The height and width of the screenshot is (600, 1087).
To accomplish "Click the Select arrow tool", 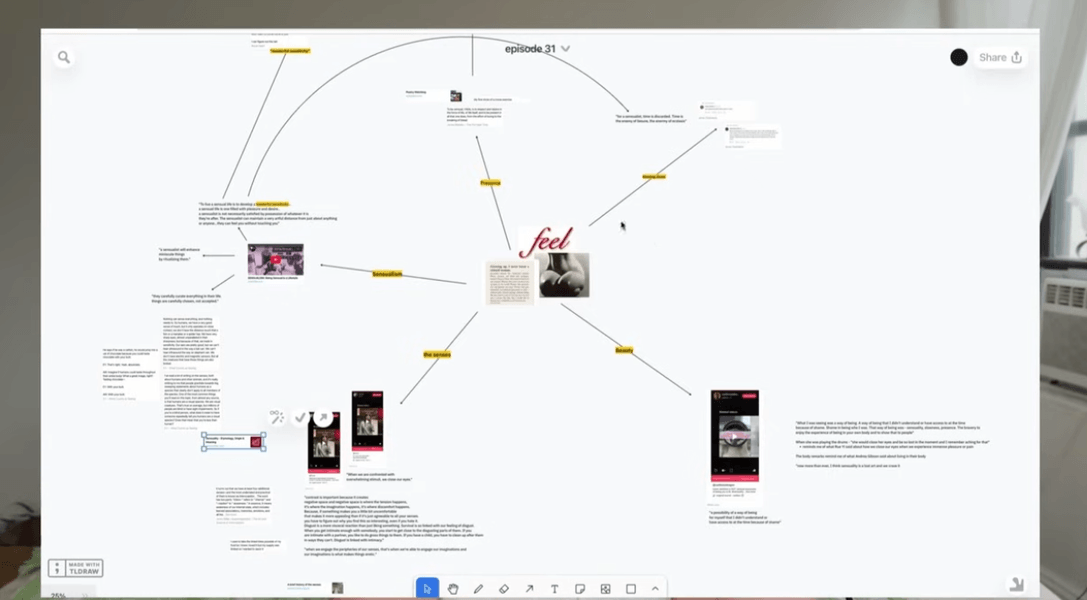I will pos(428,588).
